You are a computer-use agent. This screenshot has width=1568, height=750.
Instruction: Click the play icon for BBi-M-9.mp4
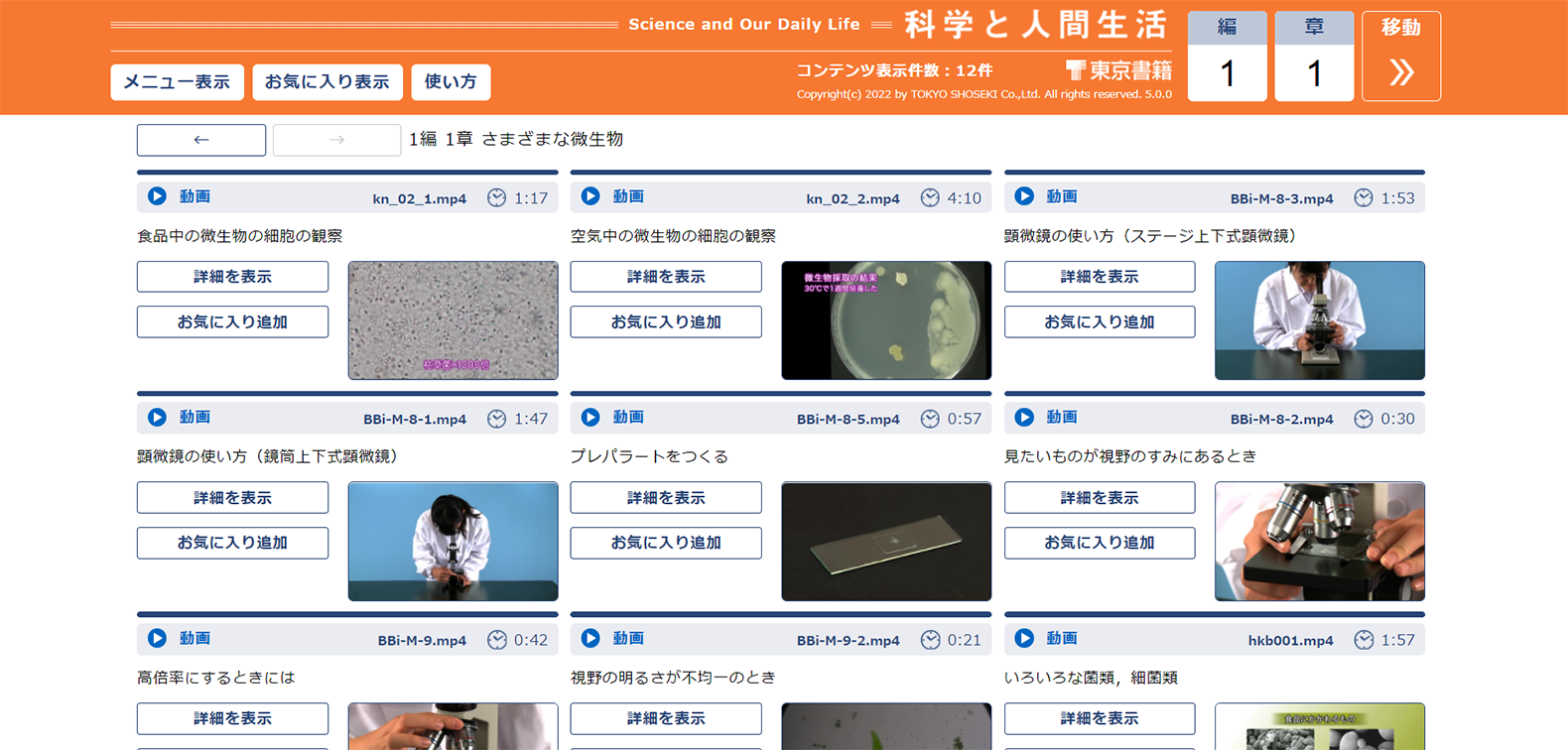157,639
